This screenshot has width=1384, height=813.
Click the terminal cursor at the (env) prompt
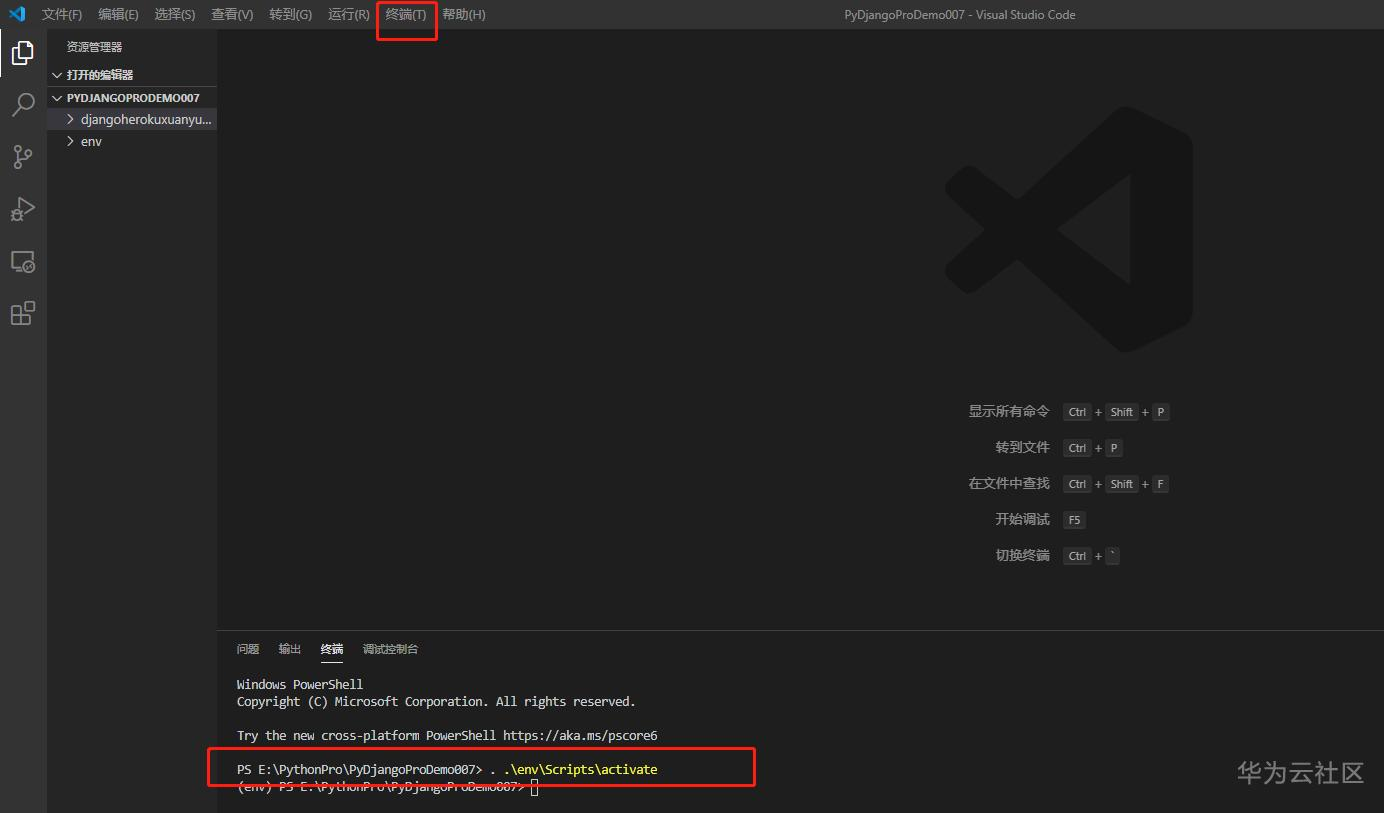click(535, 787)
